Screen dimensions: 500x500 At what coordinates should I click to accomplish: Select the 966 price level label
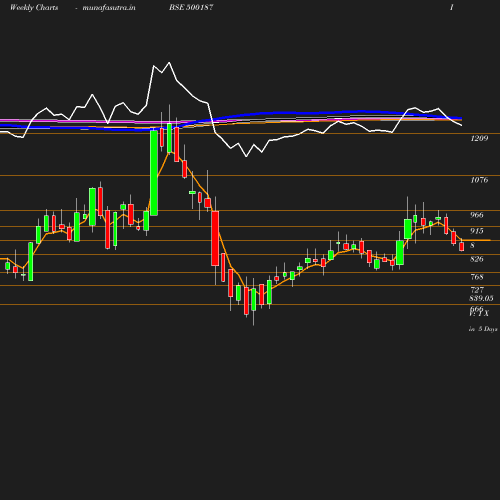coord(477,215)
